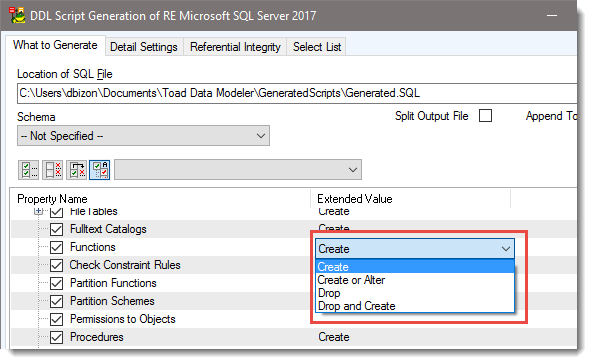The image size is (592, 364).
Task: Open the Schema Not Specified dropdown
Action: pyautogui.click(x=143, y=136)
